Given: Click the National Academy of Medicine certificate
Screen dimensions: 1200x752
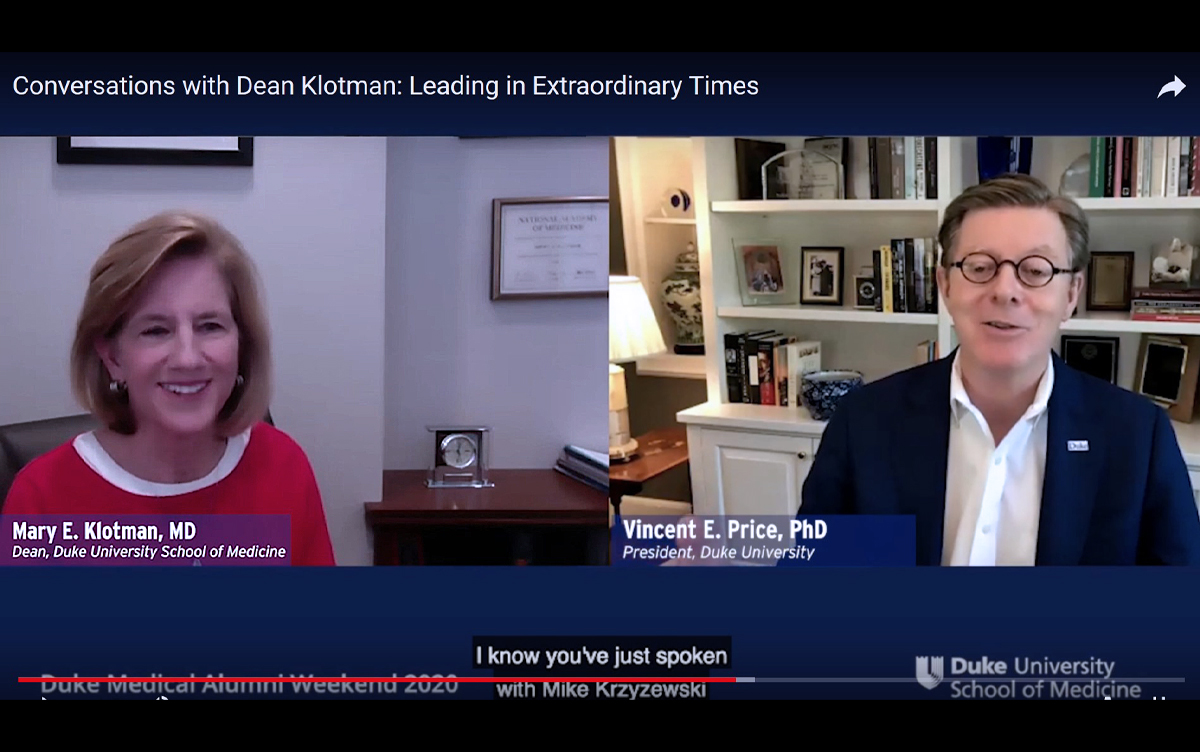Looking at the screenshot, I should click(549, 247).
